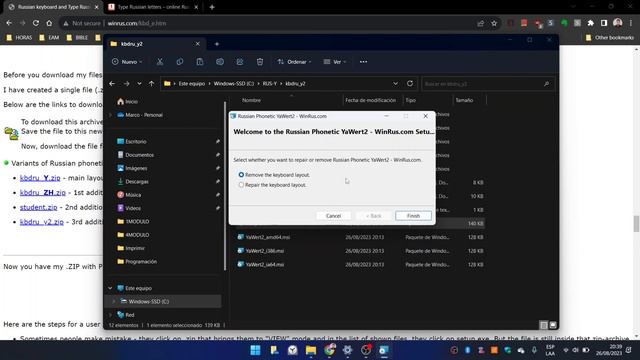Bookmark this page with the star icon
The image size is (640, 360).
[x=494, y=23]
